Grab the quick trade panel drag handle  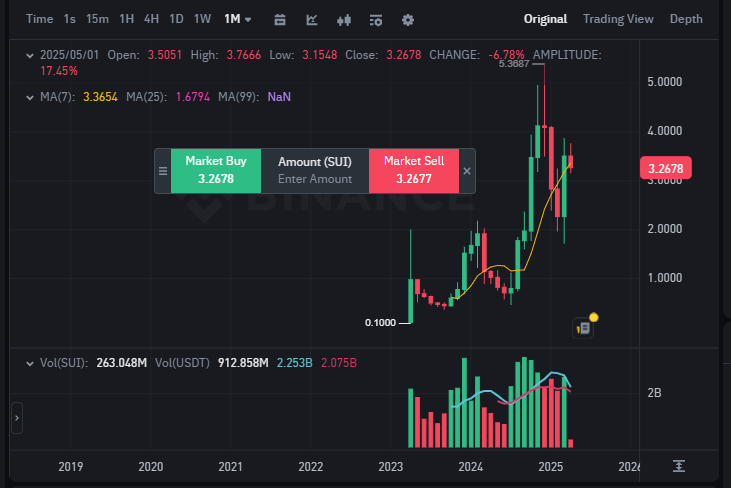163,171
